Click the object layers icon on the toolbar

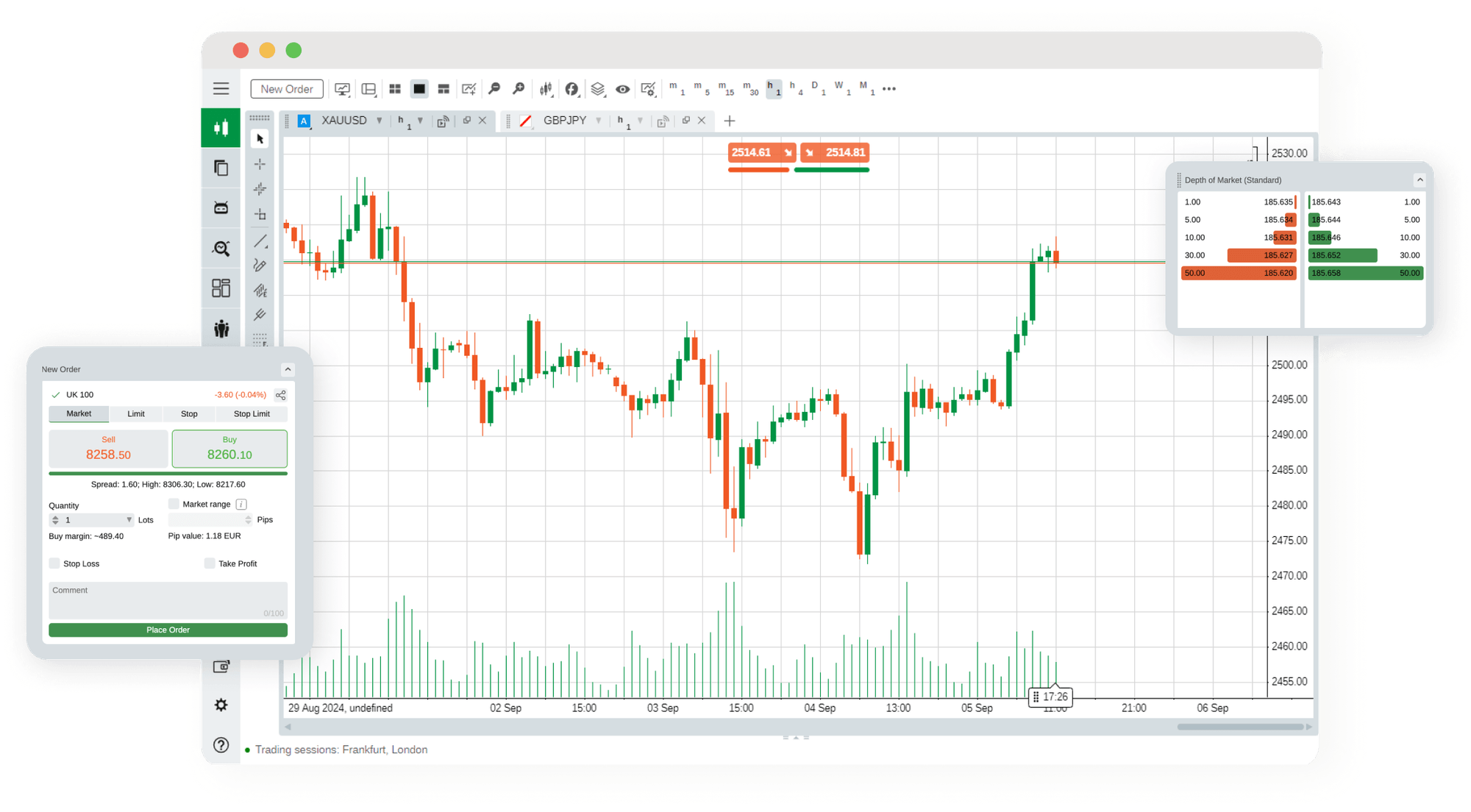tap(598, 88)
